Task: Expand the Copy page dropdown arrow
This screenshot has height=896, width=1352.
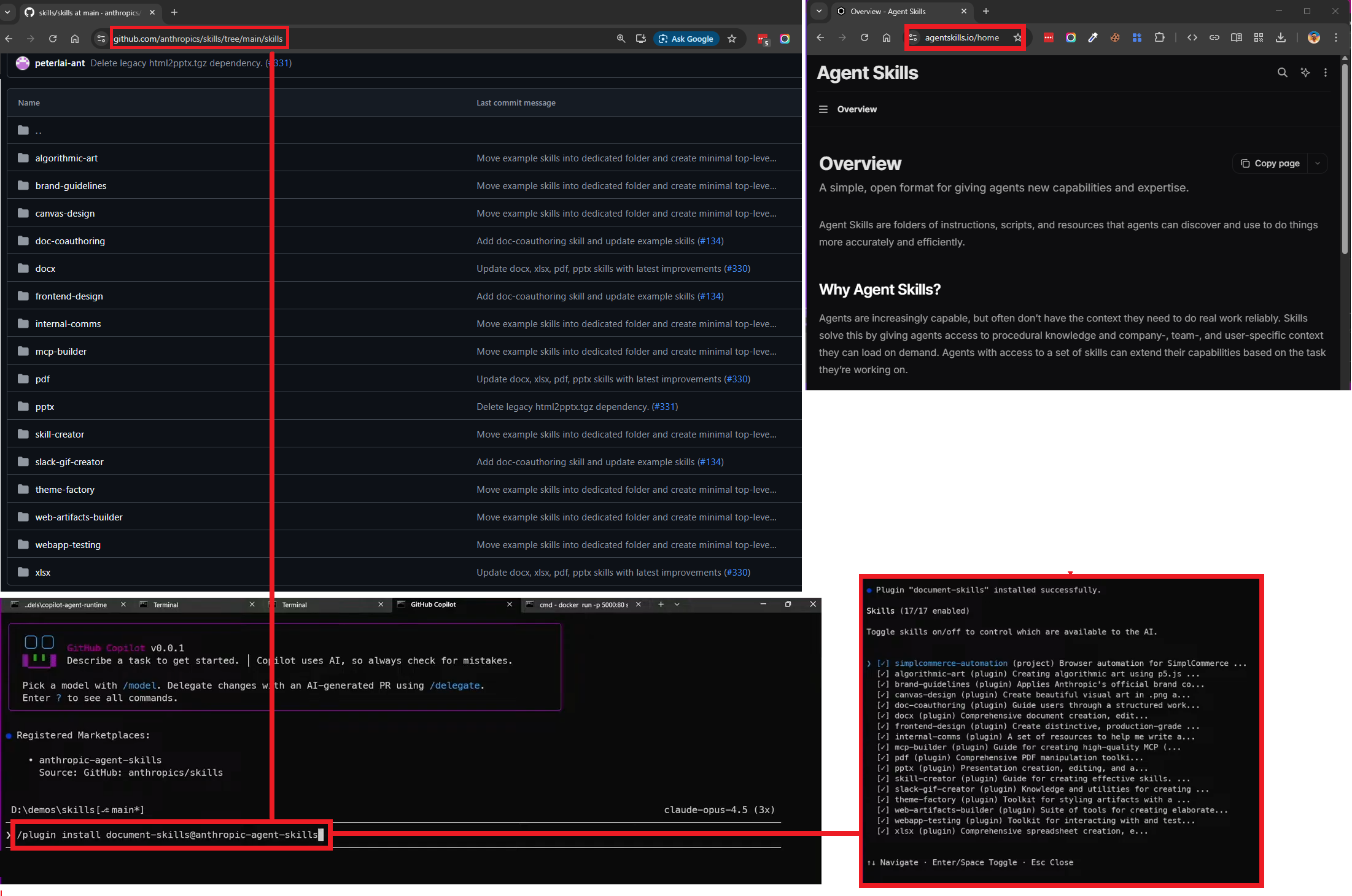Action: tap(1317, 163)
